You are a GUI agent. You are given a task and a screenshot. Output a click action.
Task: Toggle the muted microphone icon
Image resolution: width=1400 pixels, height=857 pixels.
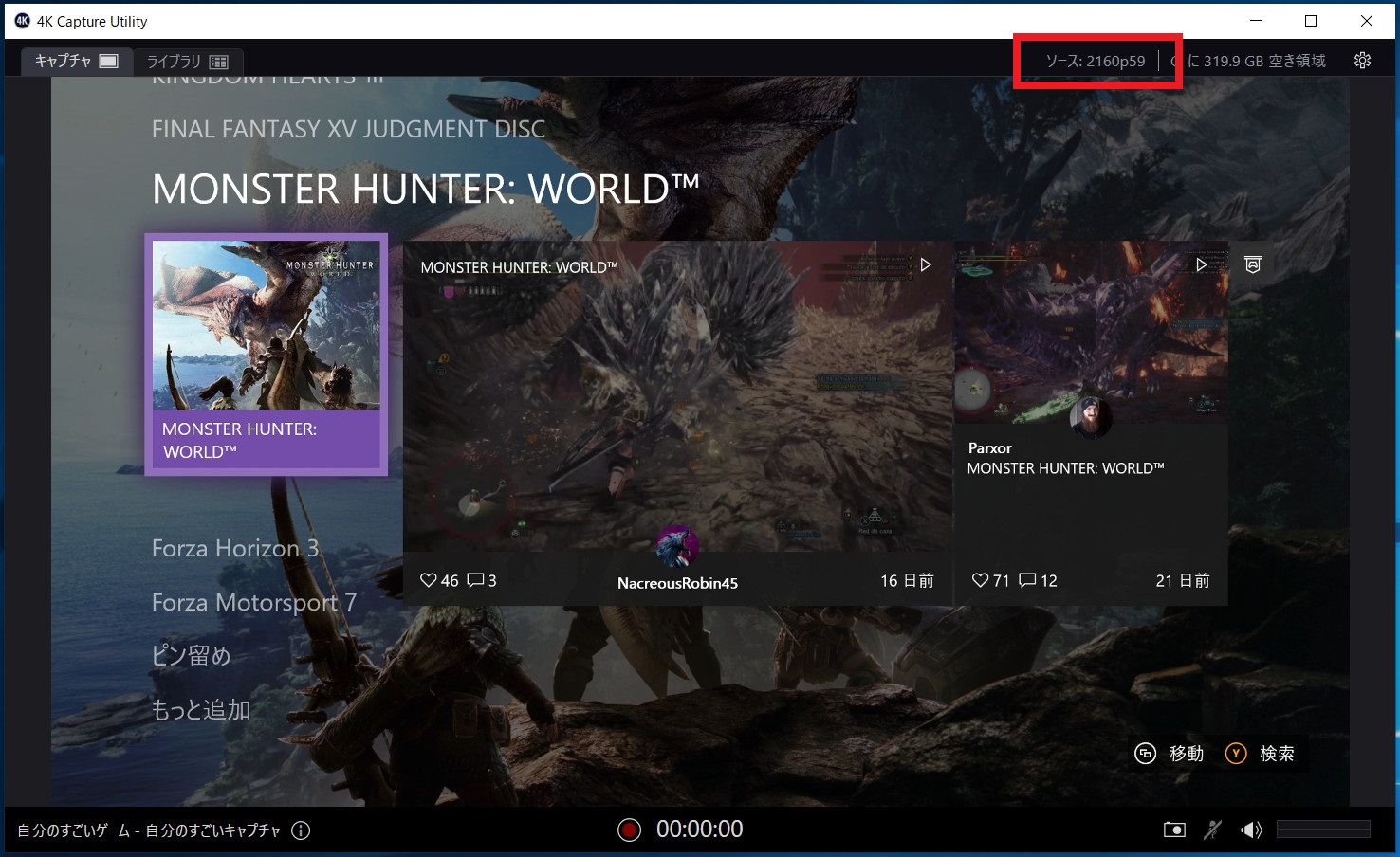[1213, 830]
